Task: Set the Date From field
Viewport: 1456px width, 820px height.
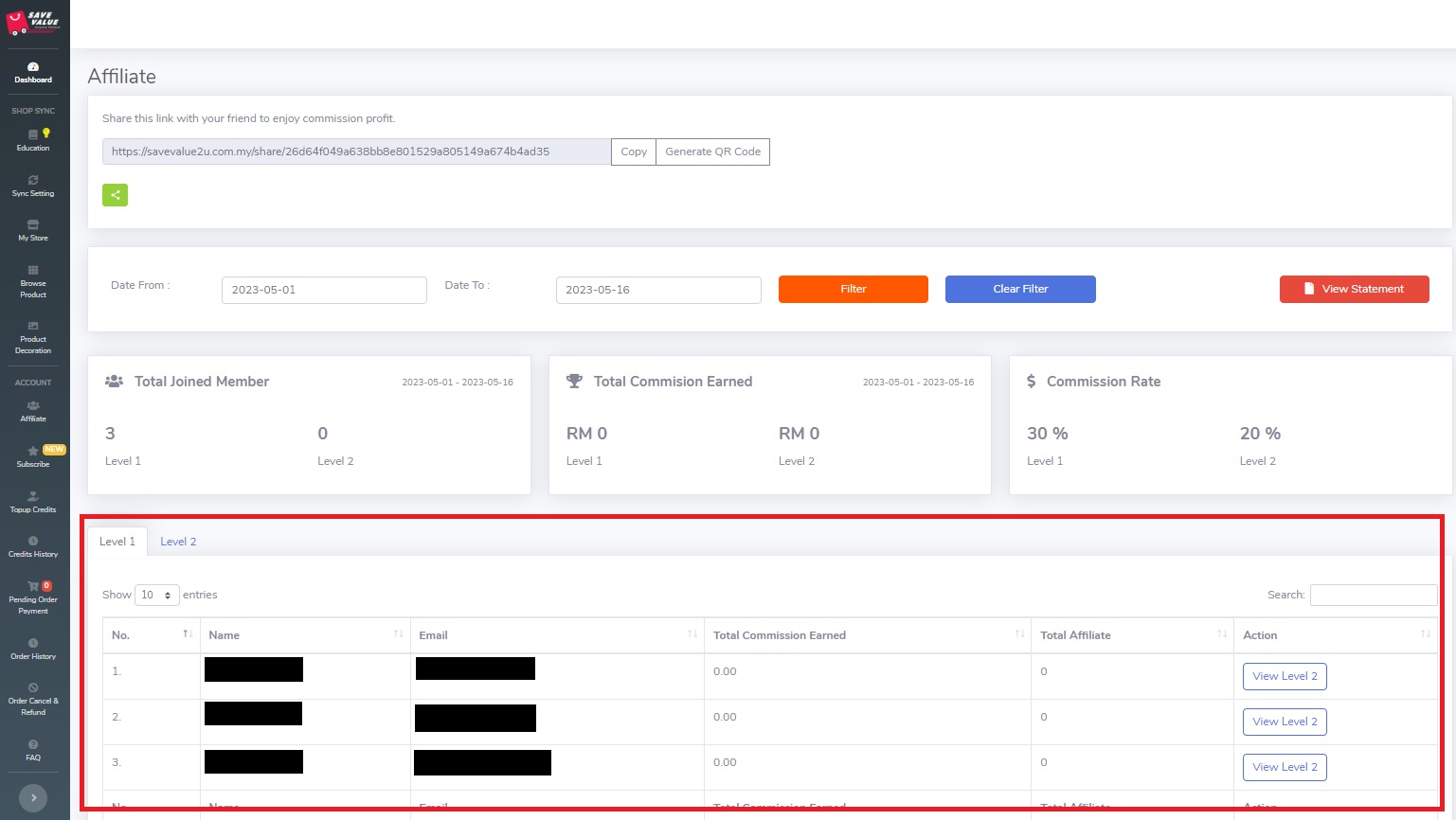Action: tap(324, 290)
